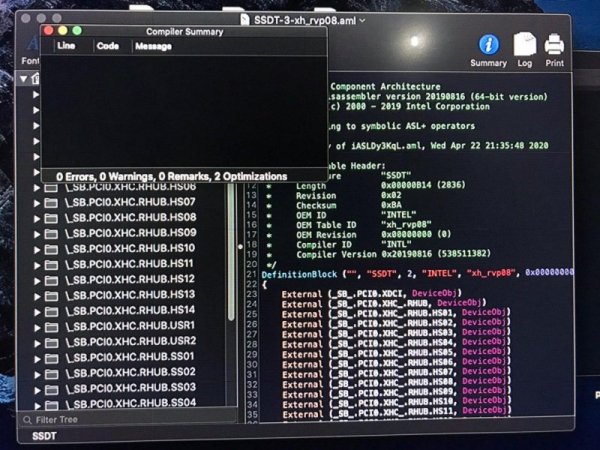Select _SB.PCI0.XHC.RHUB.SS04 in the tree
Viewport: 600px width, 450px height.
(x=130, y=403)
